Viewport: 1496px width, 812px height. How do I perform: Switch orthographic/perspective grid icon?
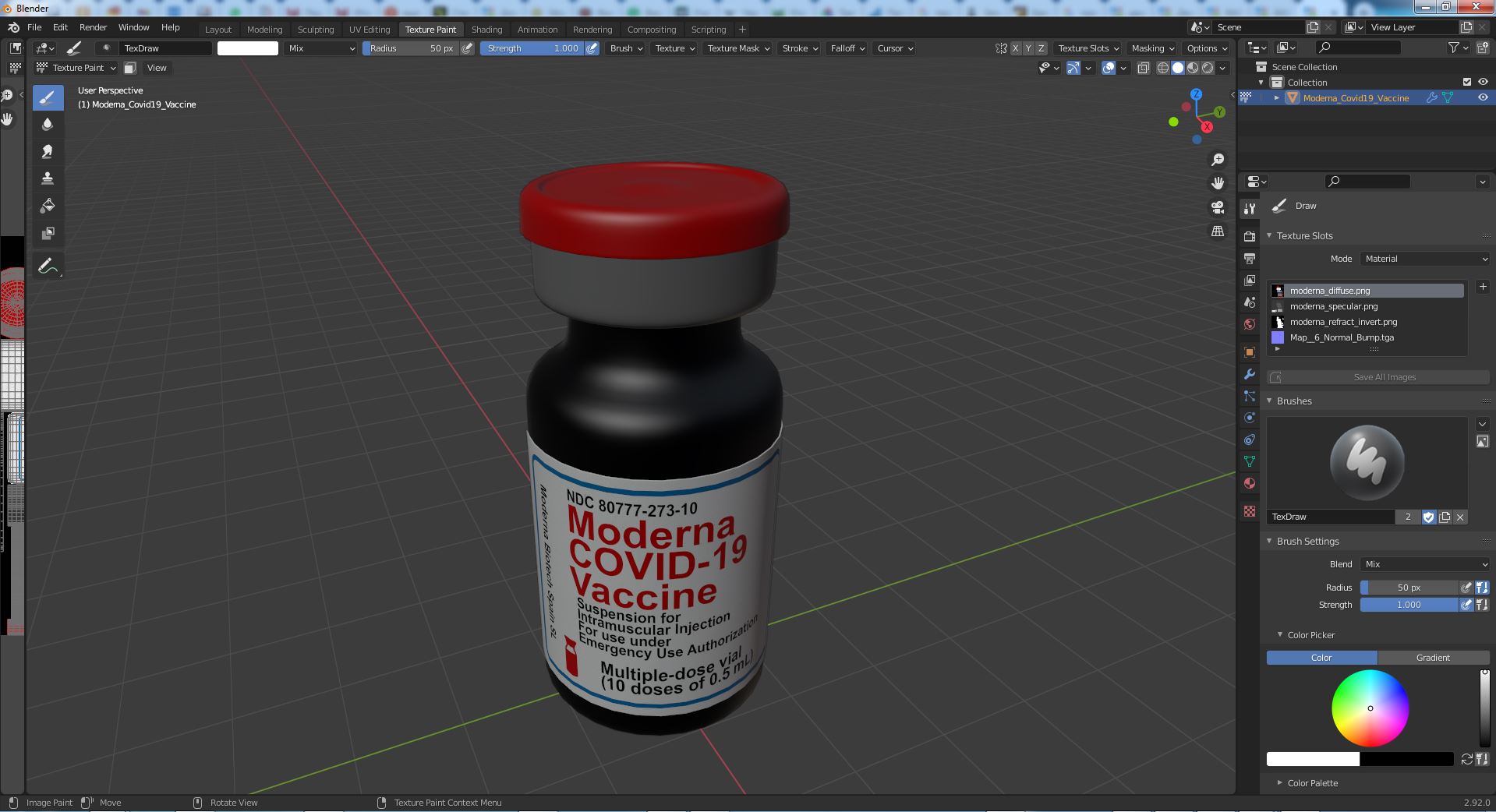tap(1217, 231)
